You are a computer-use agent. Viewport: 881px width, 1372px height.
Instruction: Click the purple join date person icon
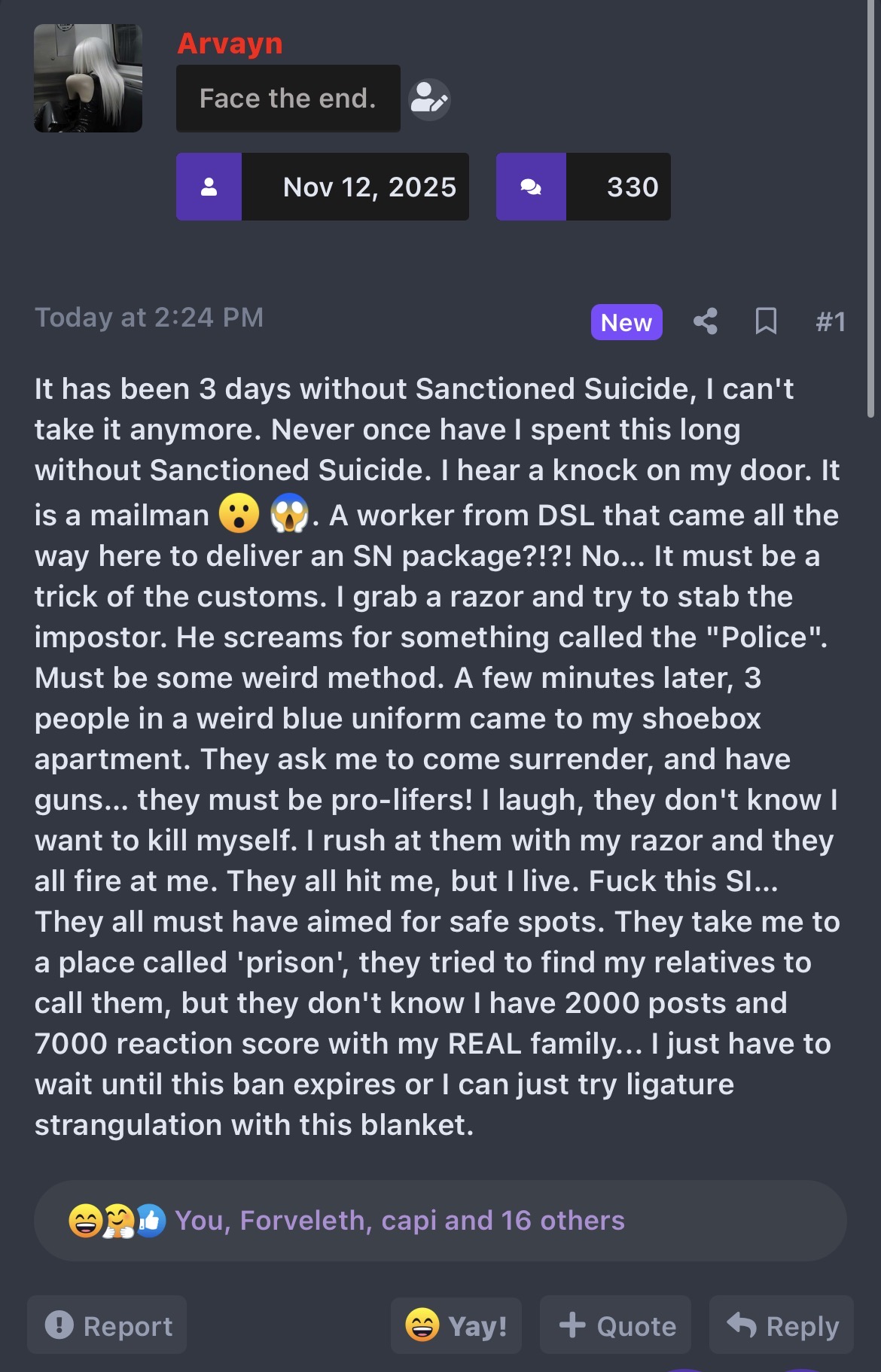(209, 187)
